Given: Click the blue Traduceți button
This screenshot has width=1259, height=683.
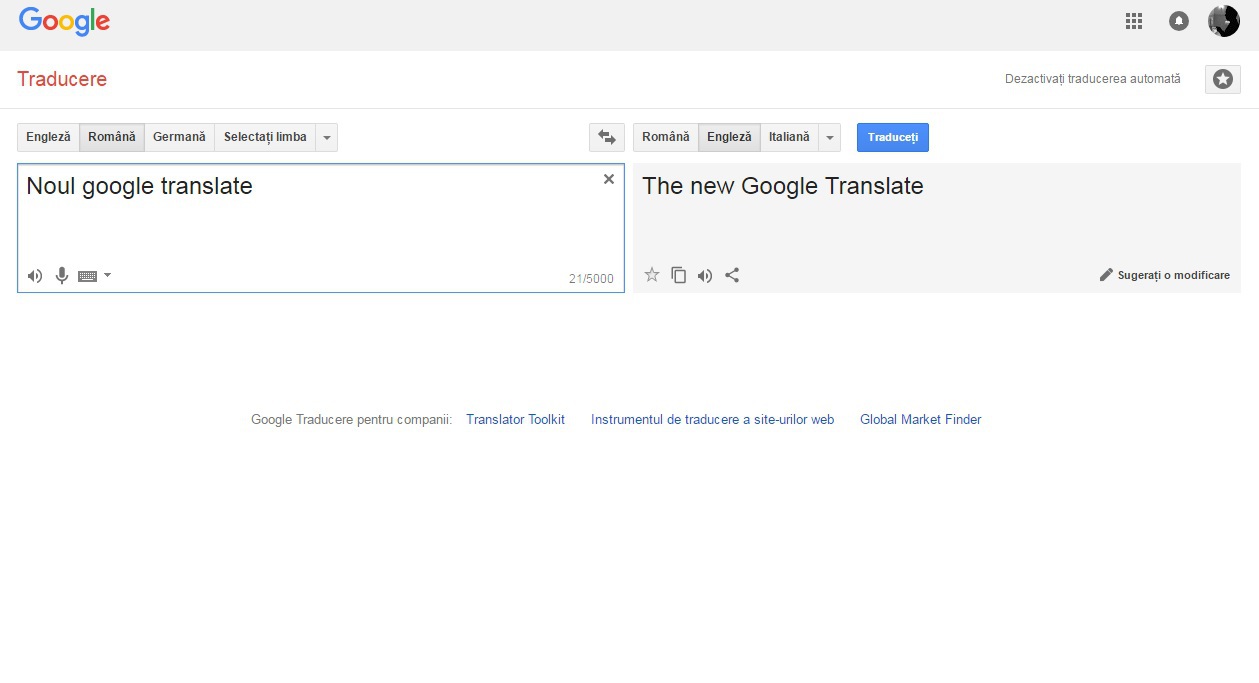Looking at the screenshot, I should [x=893, y=137].
